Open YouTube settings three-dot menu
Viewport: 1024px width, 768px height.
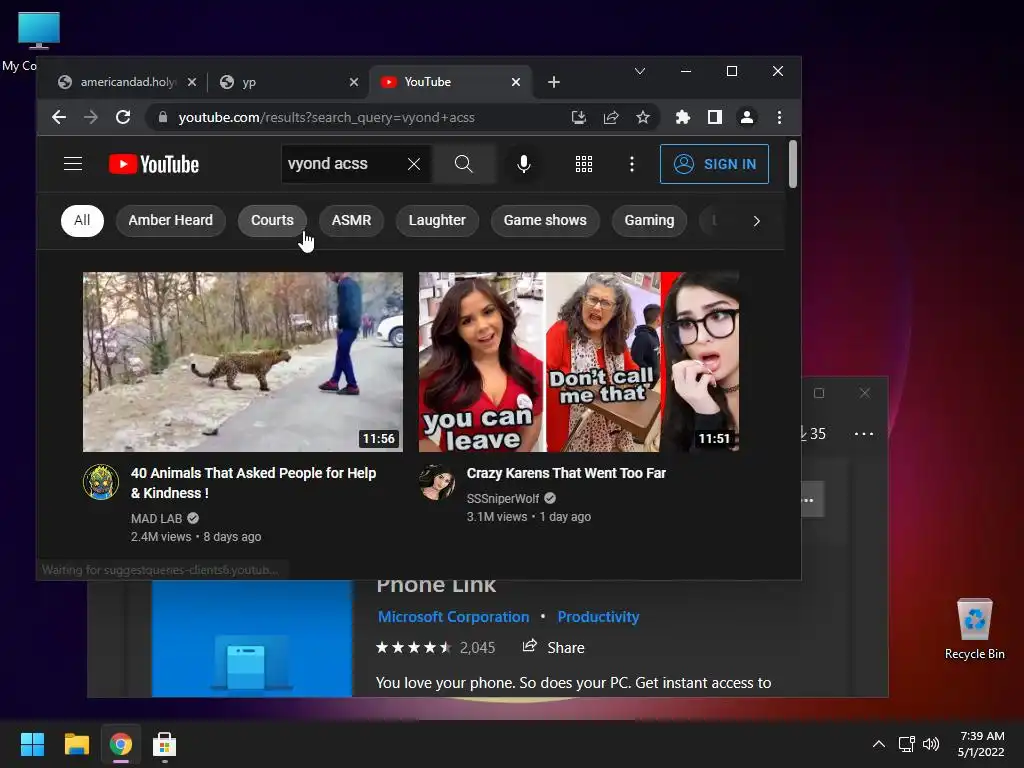coord(632,164)
